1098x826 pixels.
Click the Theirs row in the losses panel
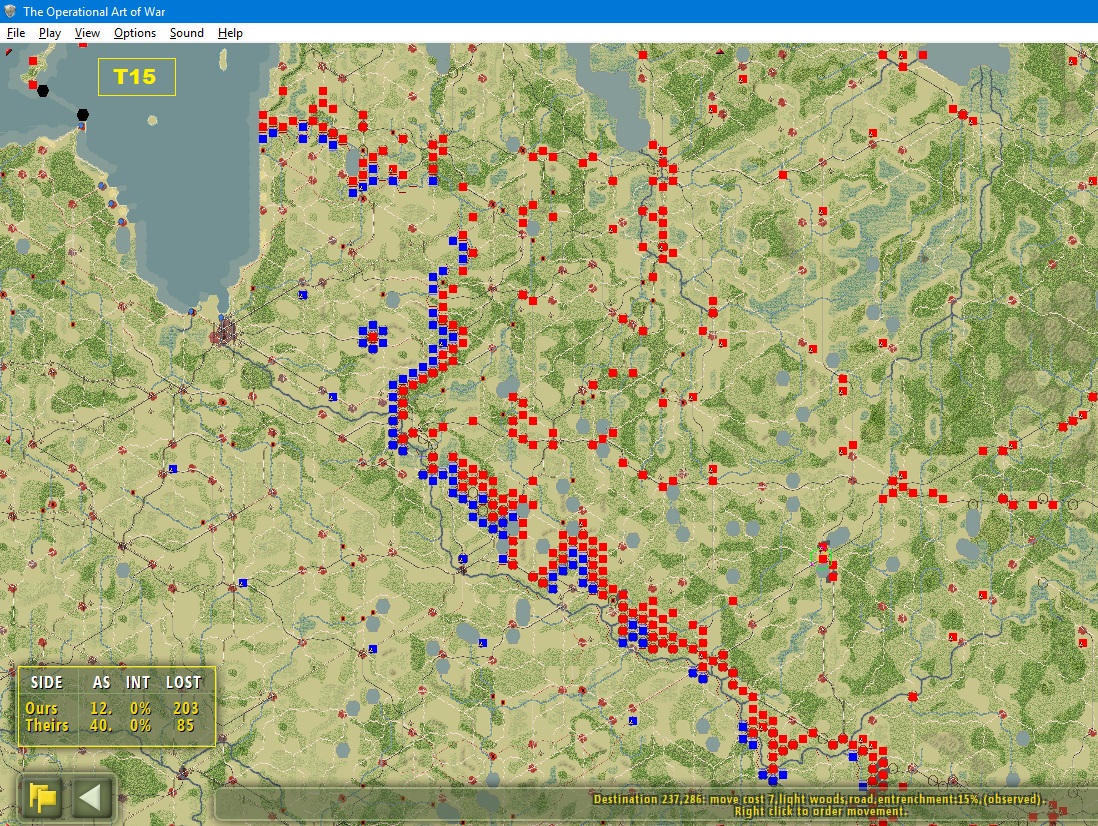click(113, 725)
